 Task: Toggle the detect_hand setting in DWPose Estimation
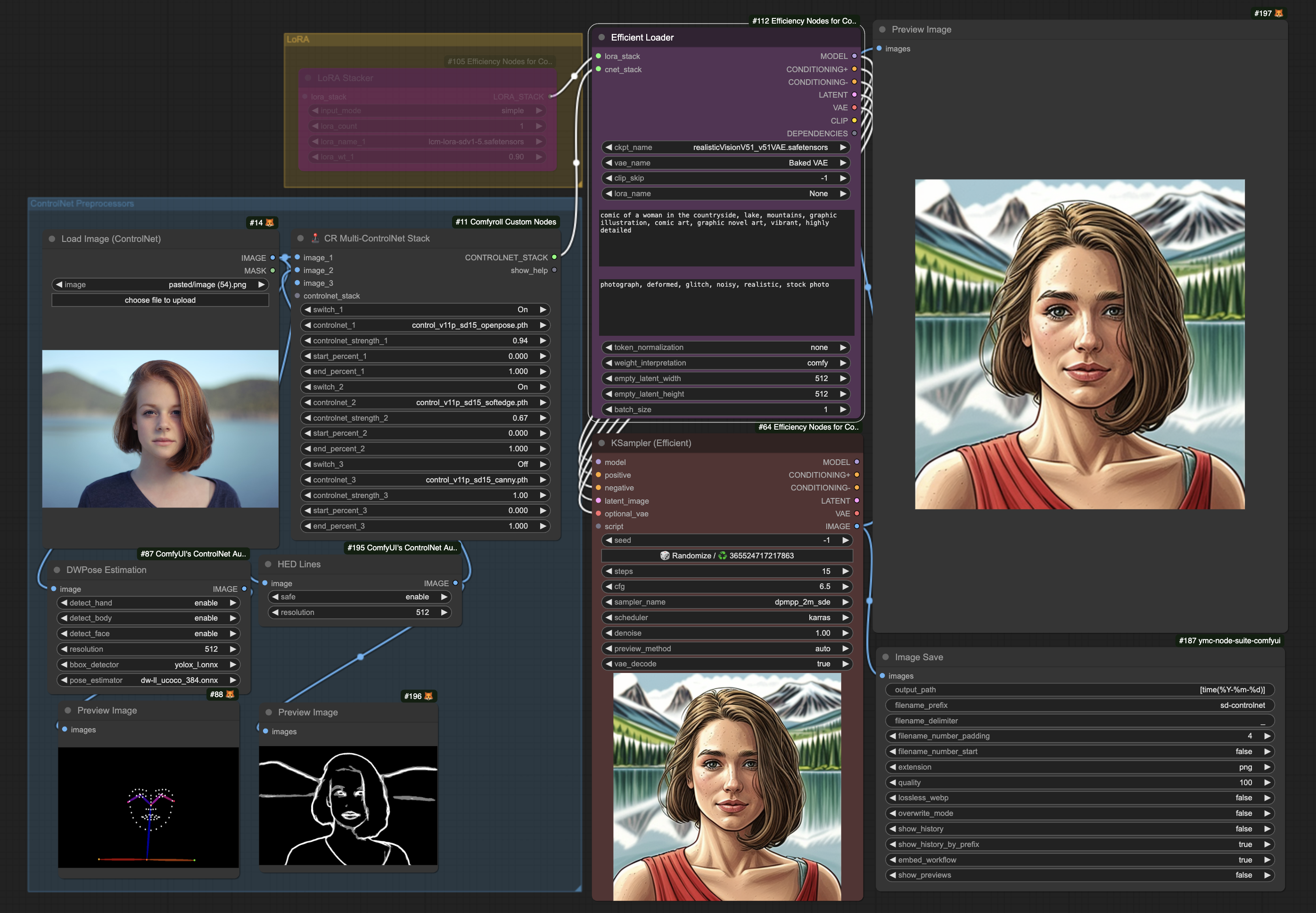coord(148,603)
